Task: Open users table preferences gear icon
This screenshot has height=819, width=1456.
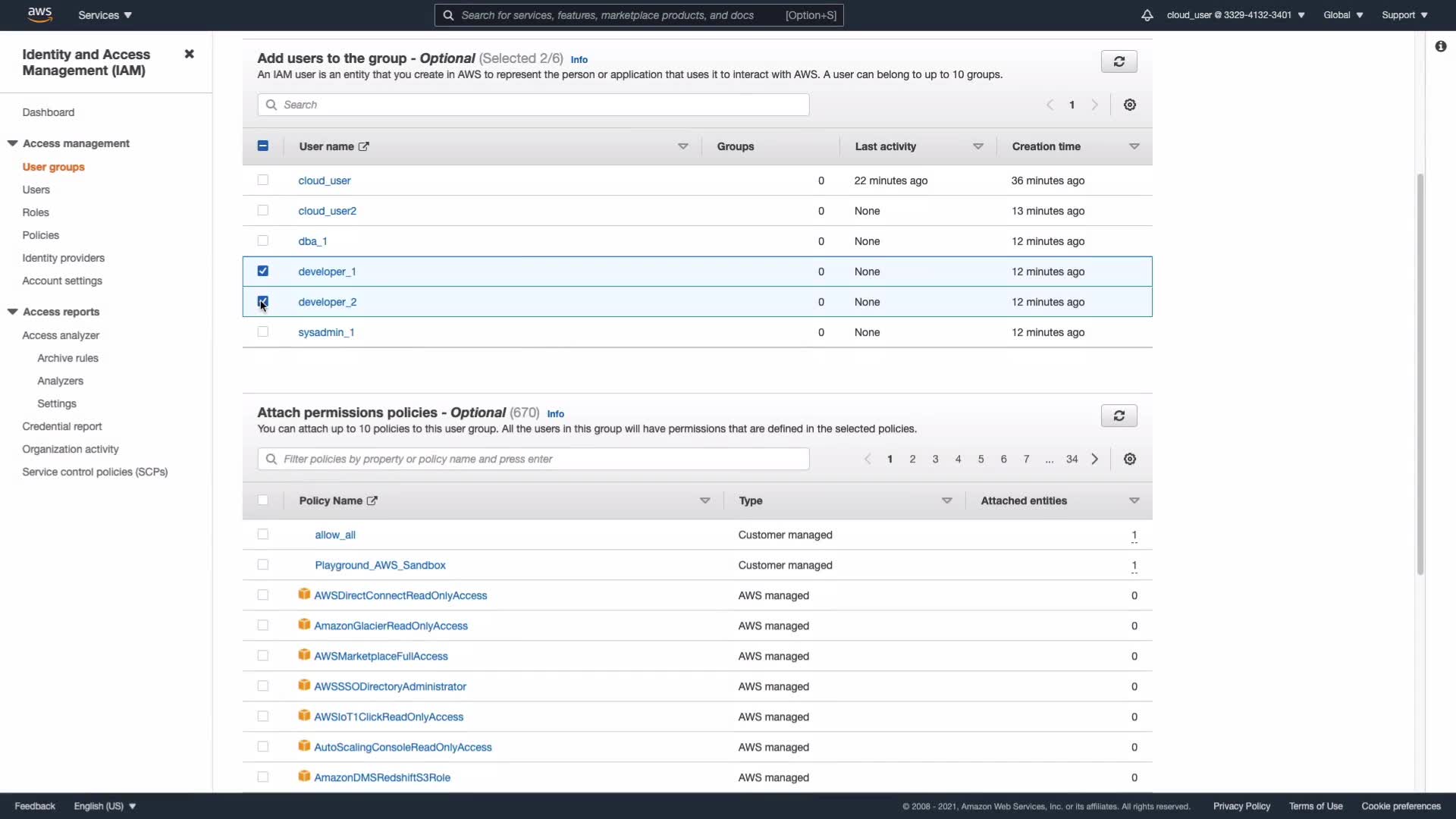Action: 1129,105
